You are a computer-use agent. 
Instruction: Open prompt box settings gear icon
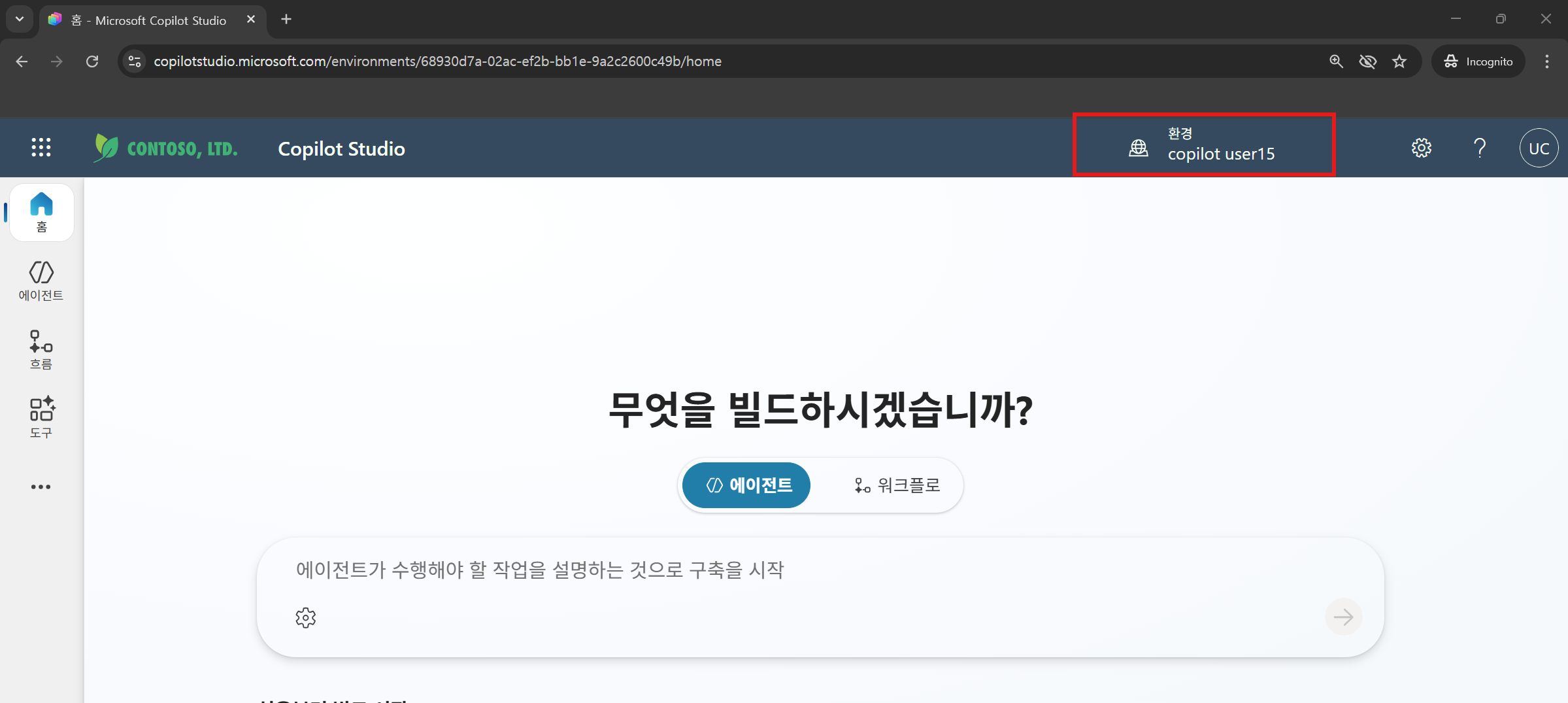pyautogui.click(x=305, y=617)
